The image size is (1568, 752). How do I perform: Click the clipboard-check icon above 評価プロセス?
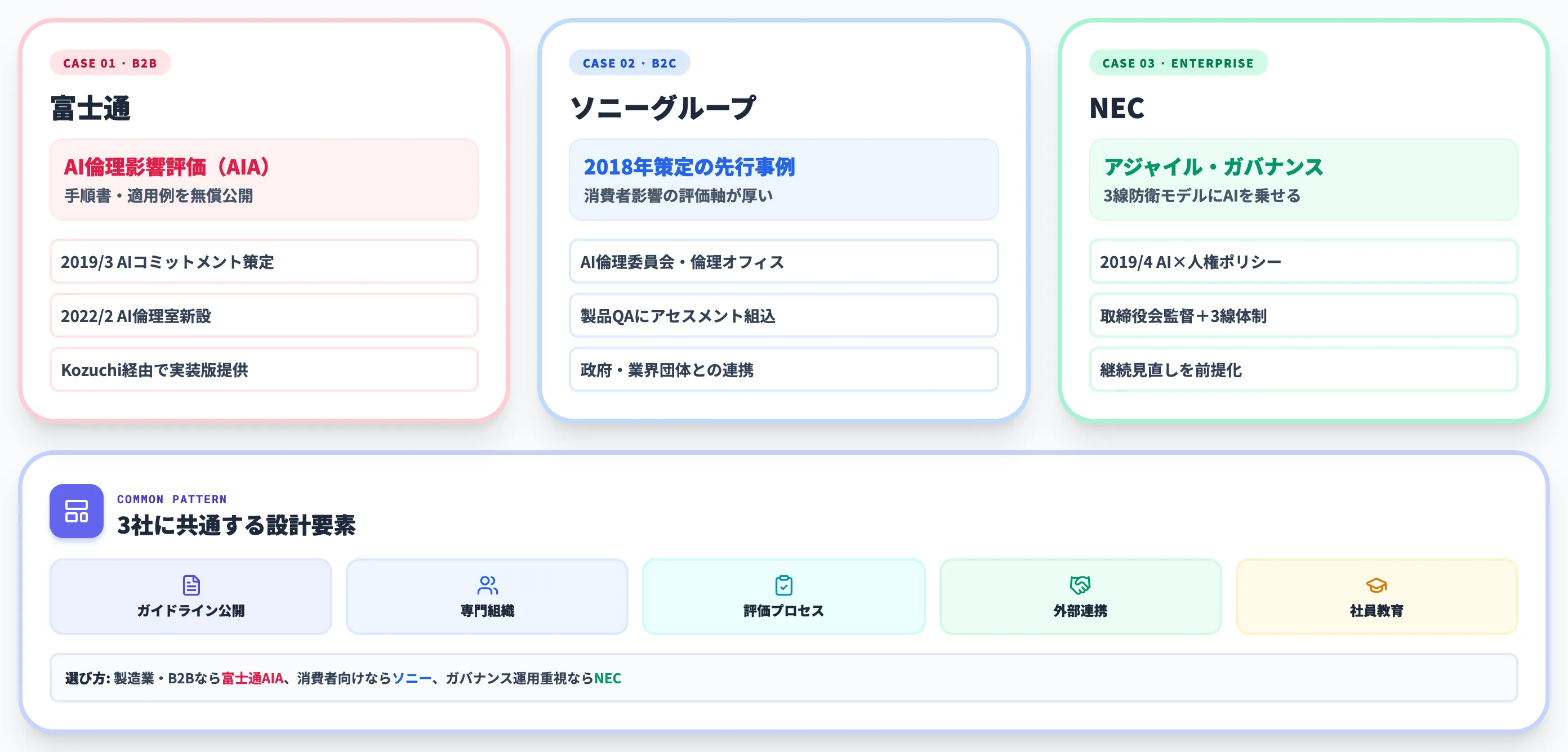(x=783, y=585)
